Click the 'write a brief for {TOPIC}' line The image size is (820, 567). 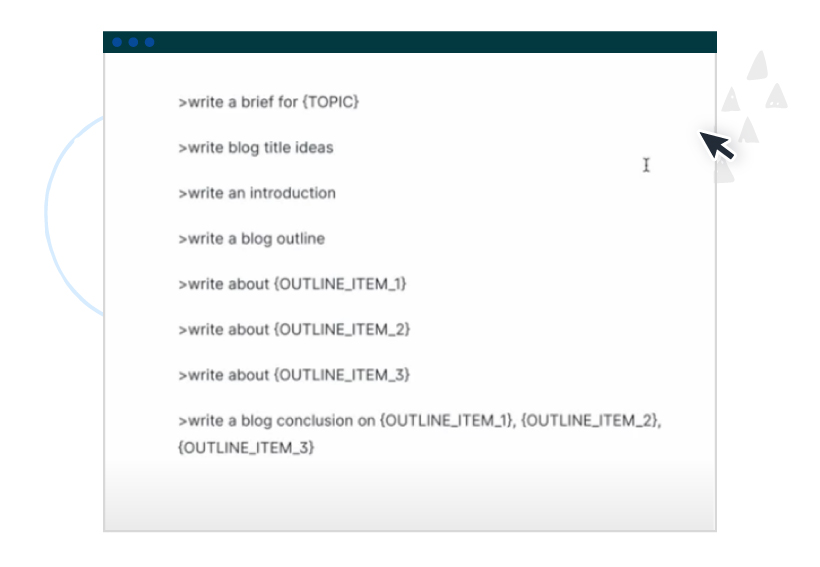[x=268, y=102]
